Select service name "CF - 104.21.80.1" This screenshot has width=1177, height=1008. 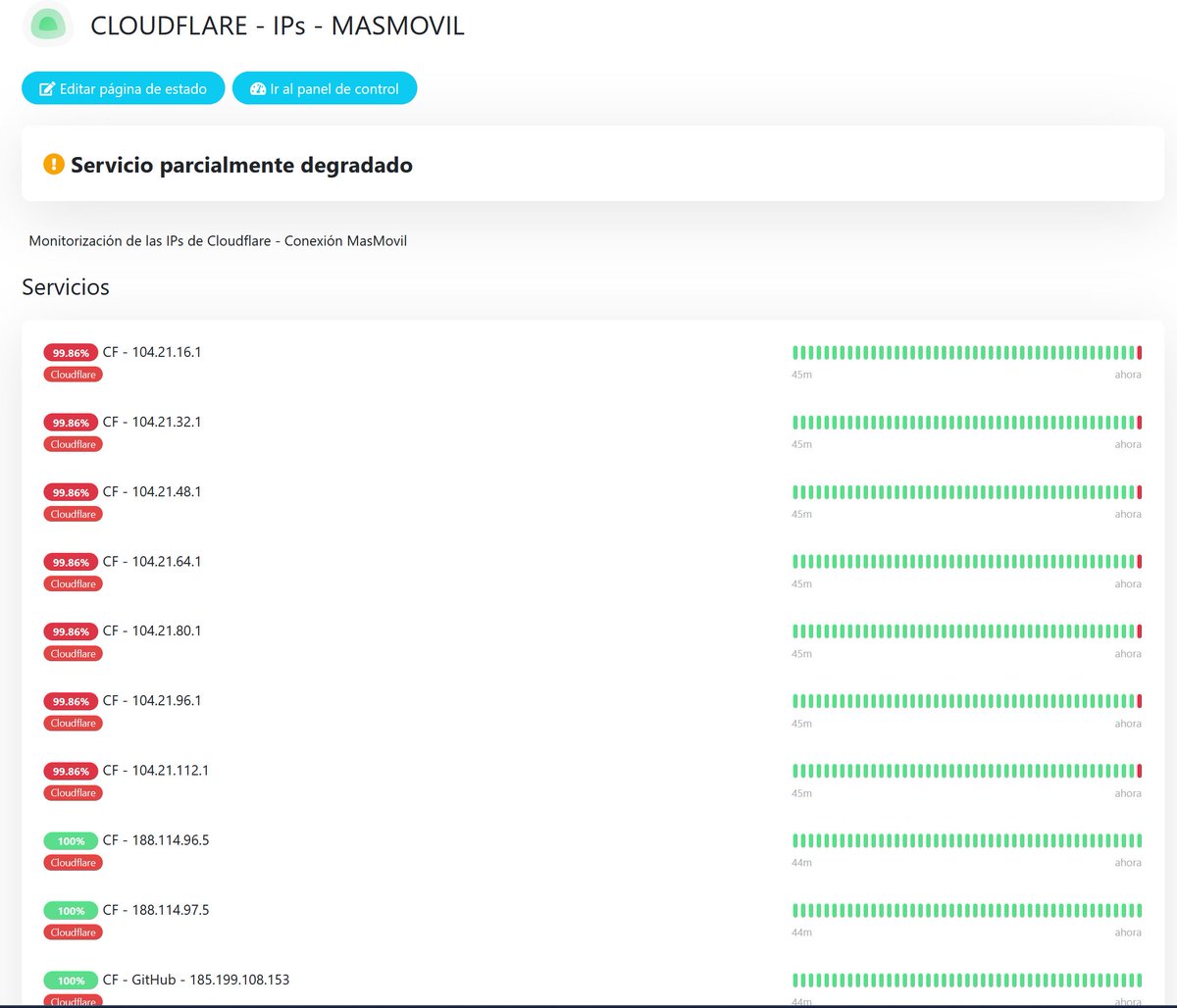point(152,630)
